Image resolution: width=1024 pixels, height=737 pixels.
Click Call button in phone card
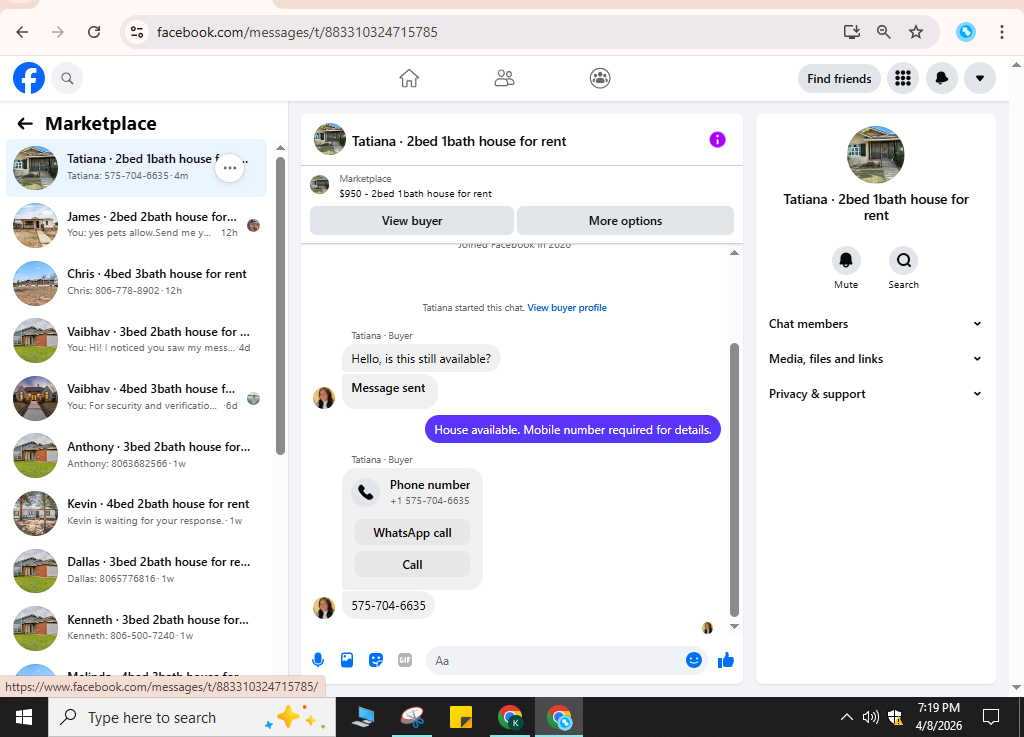[412, 565]
